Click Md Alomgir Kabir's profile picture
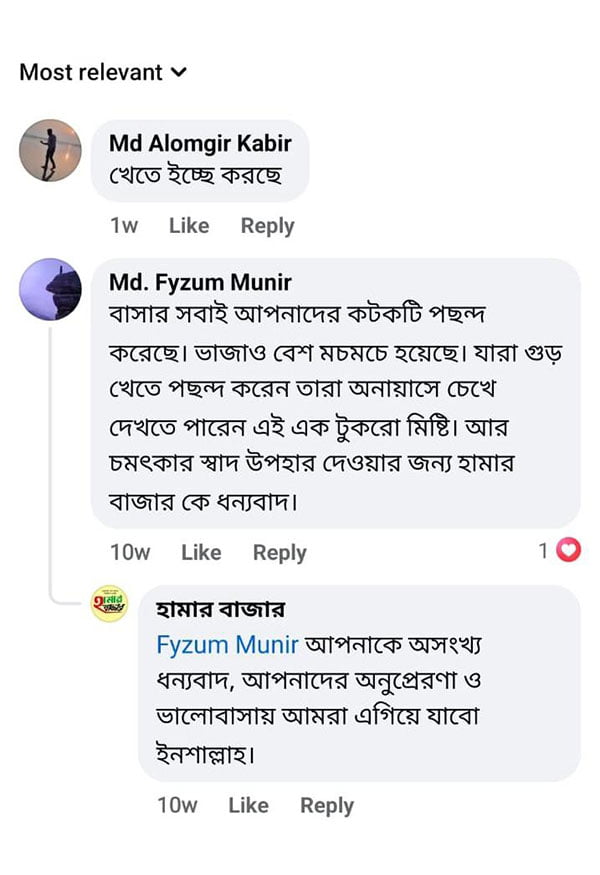 (x=50, y=150)
